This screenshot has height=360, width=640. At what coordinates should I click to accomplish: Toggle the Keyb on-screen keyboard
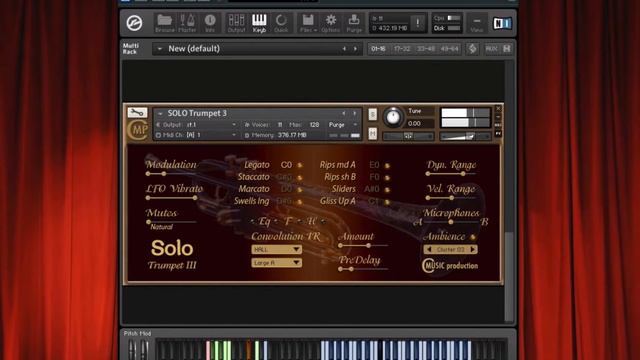pyautogui.click(x=259, y=23)
